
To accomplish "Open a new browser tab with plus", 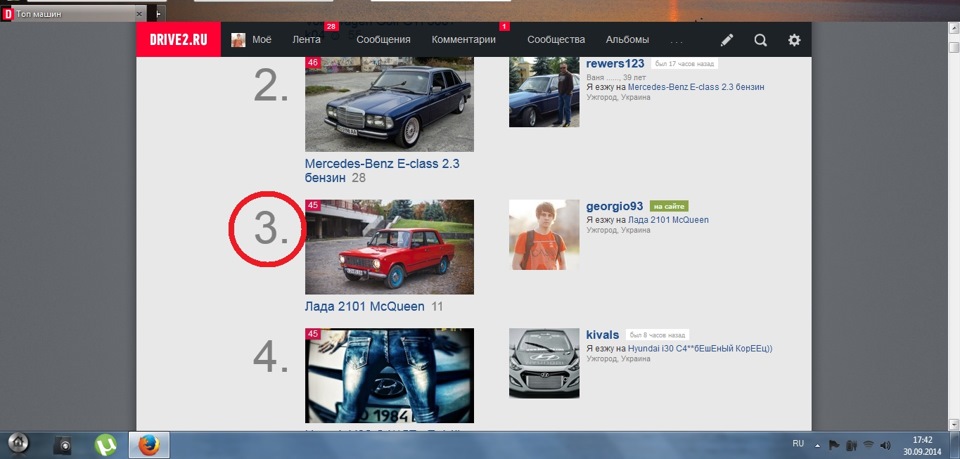I will [x=160, y=13].
